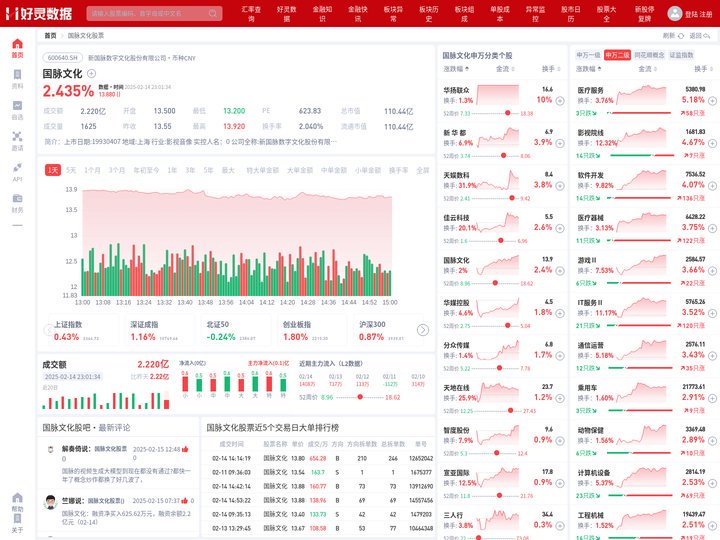
Task: Select the 02-14 14:14:19 large order row
Action: (319, 458)
